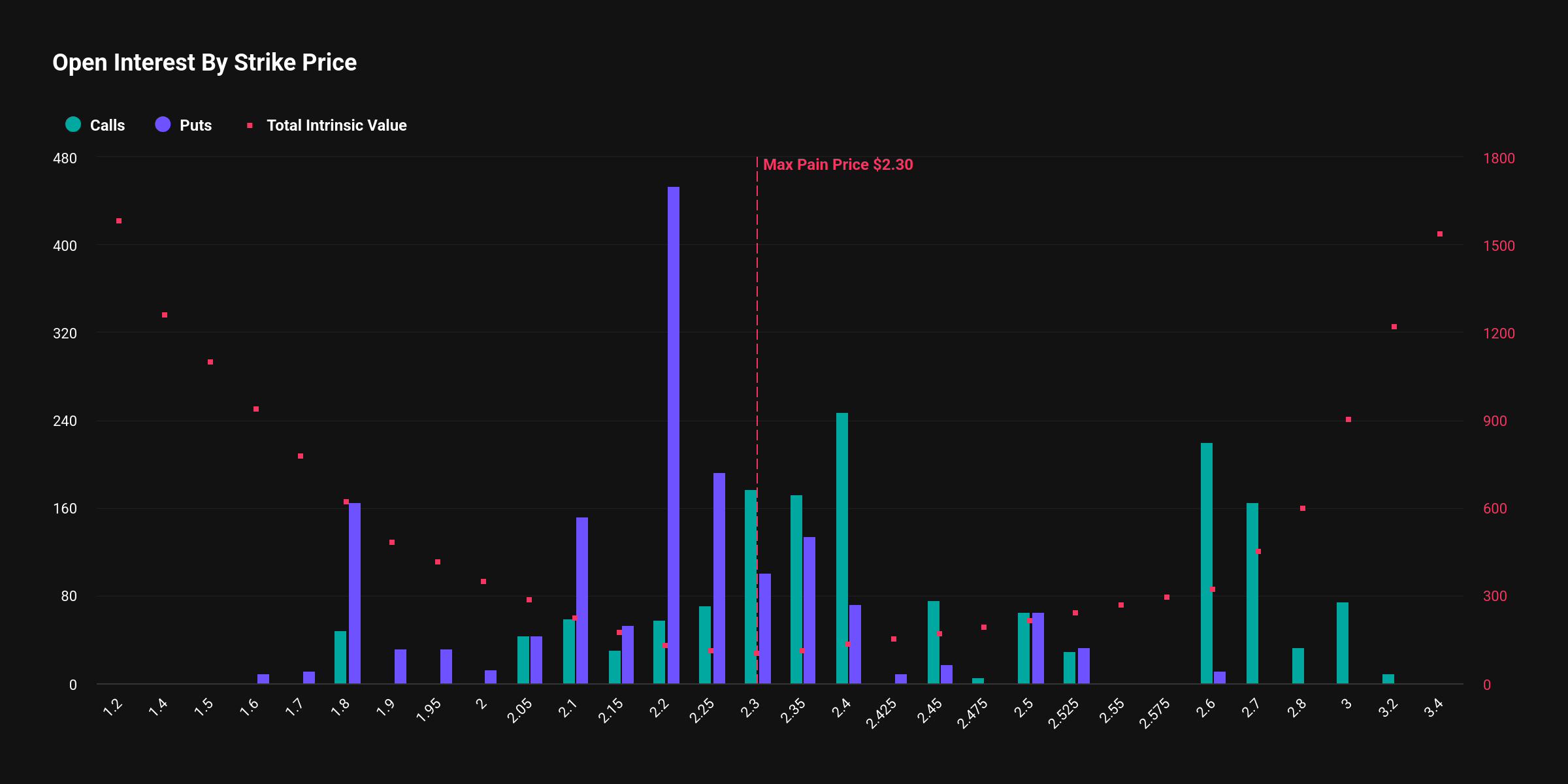Image resolution: width=1568 pixels, height=784 pixels.
Task: Click the Calls bar at strike 2.35
Action: [796, 588]
